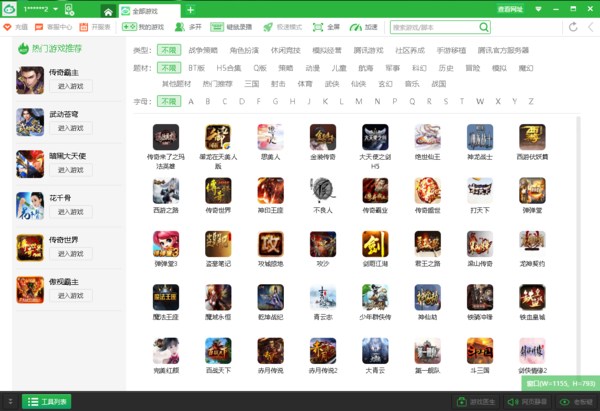This screenshot has height=411, width=600.
Task: Enter game for 传奇霸主
Action: (71, 86)
